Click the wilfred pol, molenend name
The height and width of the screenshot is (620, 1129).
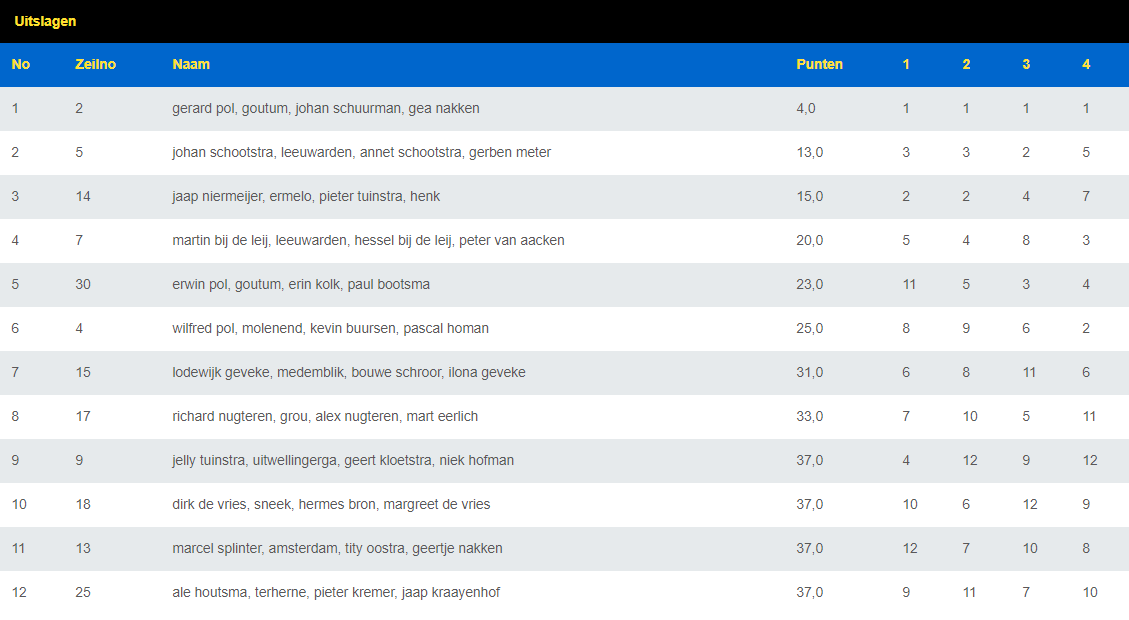point(330,328)
